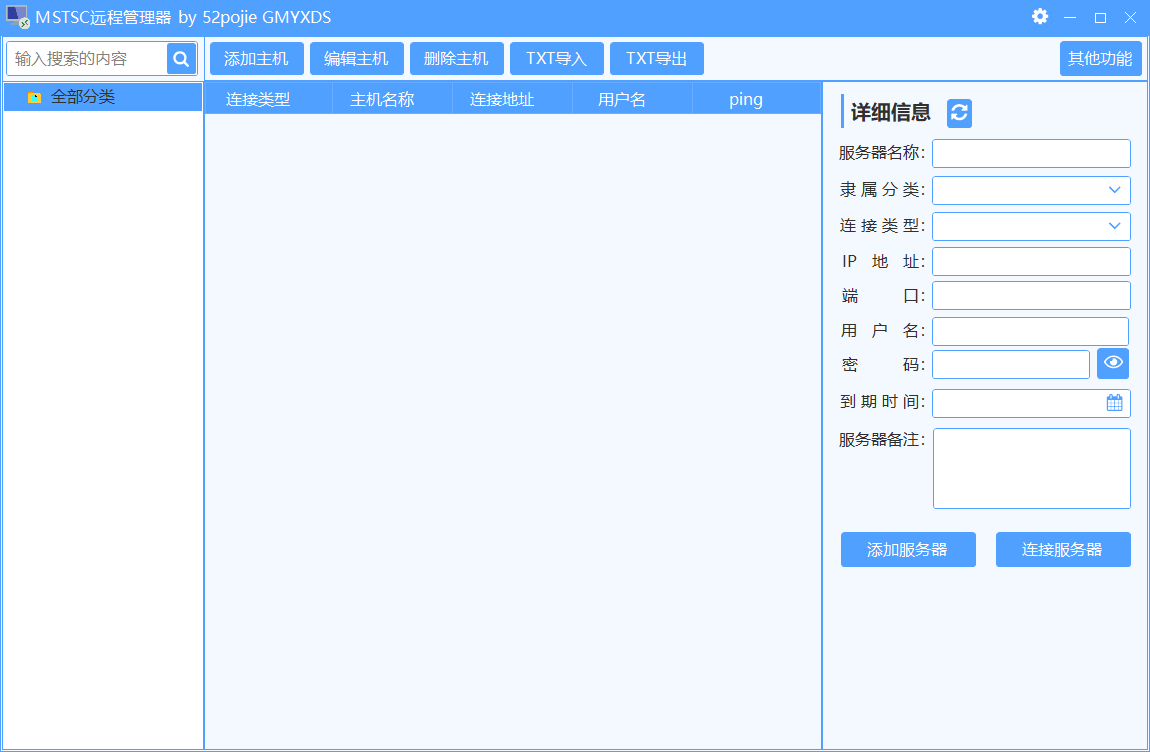Click the 编辑主机 button
Viewport: 1150px width, 752px height.
pos(356,59)
